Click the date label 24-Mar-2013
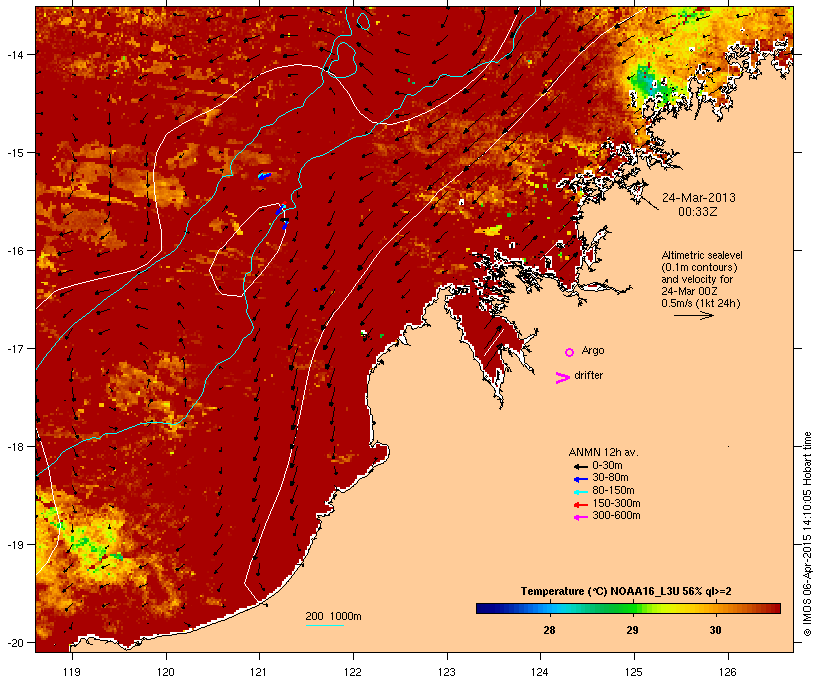 click(x=698, y=198)
